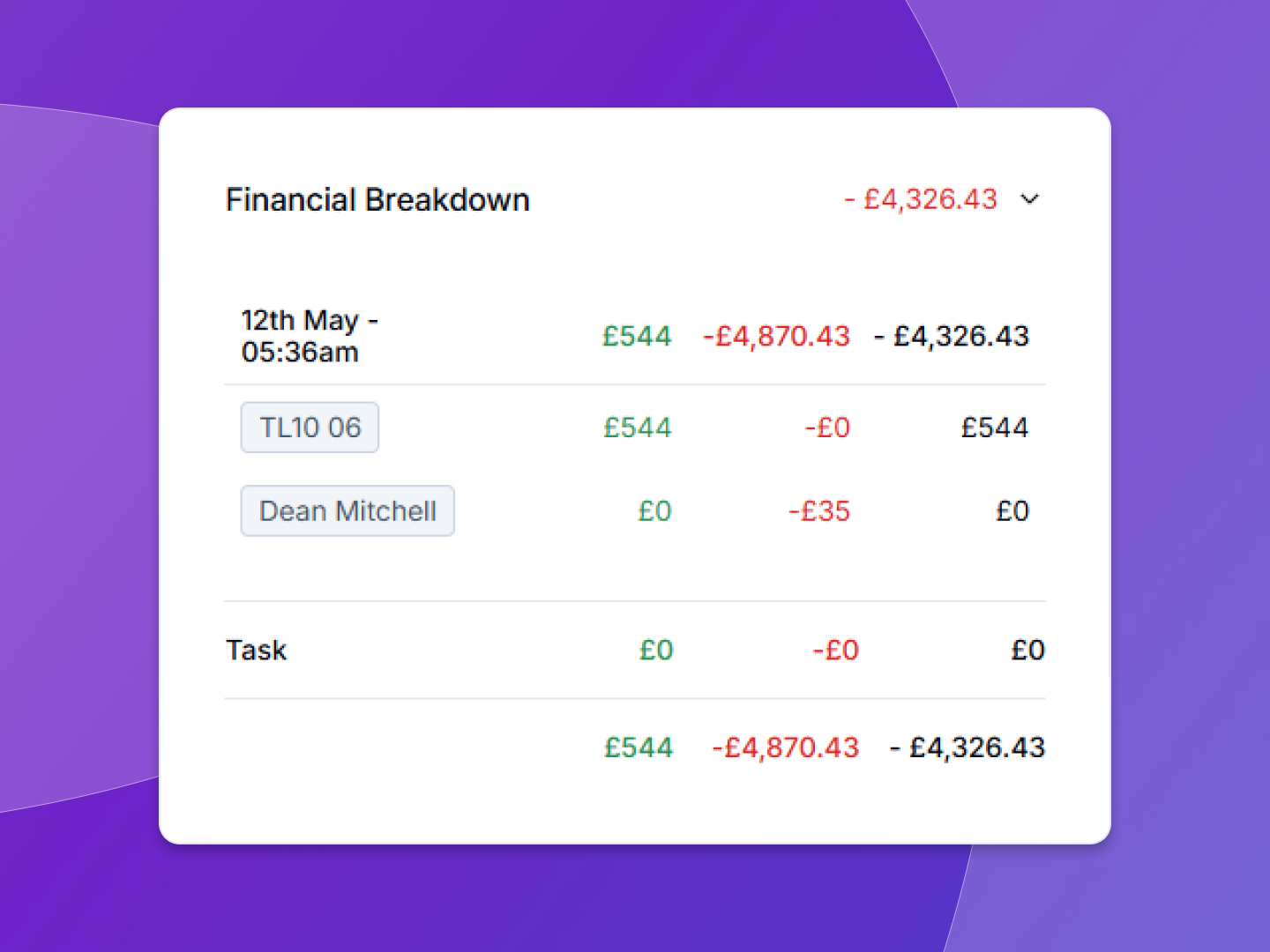Click green £544 in the 12th May row
The width and height of the screenshot is (1270, 952).
637,336
